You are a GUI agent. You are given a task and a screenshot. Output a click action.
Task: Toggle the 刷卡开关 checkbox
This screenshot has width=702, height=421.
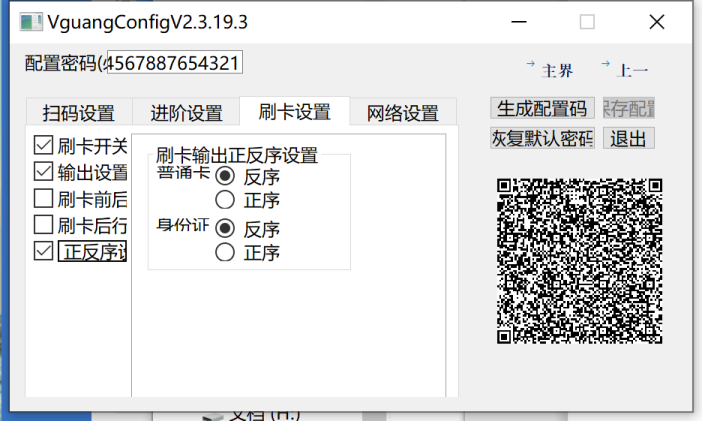[x=43, y=146]
